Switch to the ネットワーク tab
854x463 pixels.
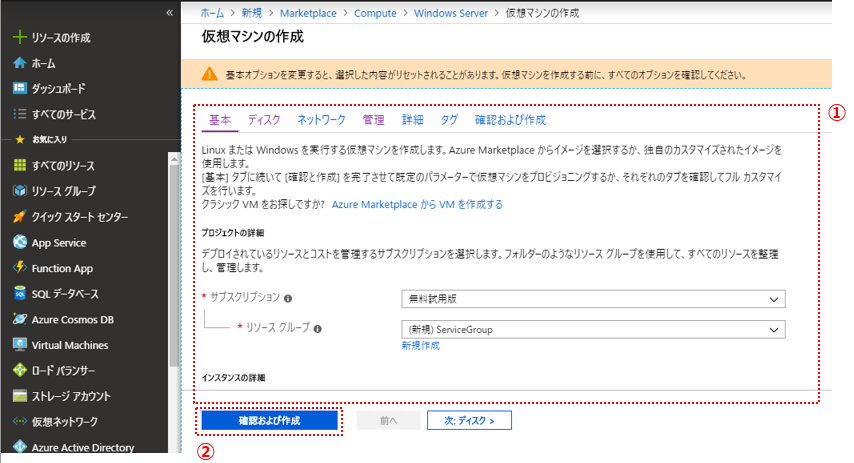point(321,120)
